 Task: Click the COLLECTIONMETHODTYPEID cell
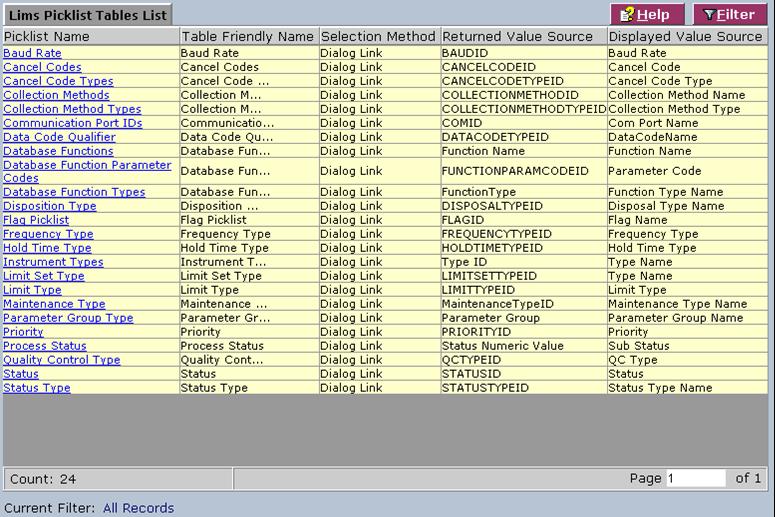[x=524, y=109]
